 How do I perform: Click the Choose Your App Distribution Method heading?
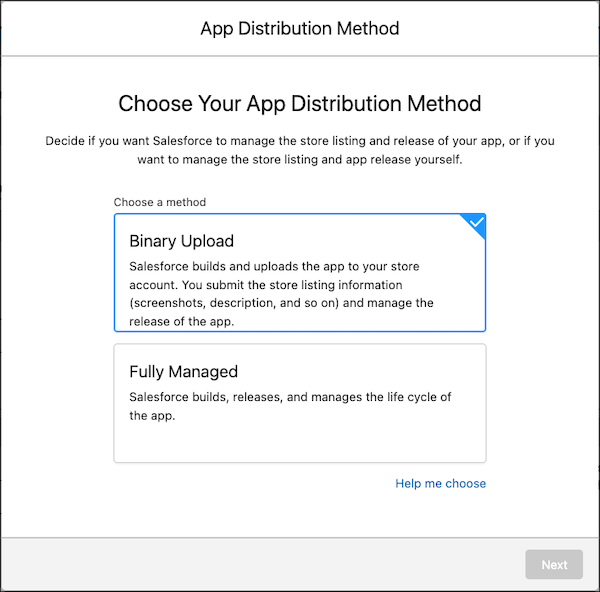click(300, 104)
